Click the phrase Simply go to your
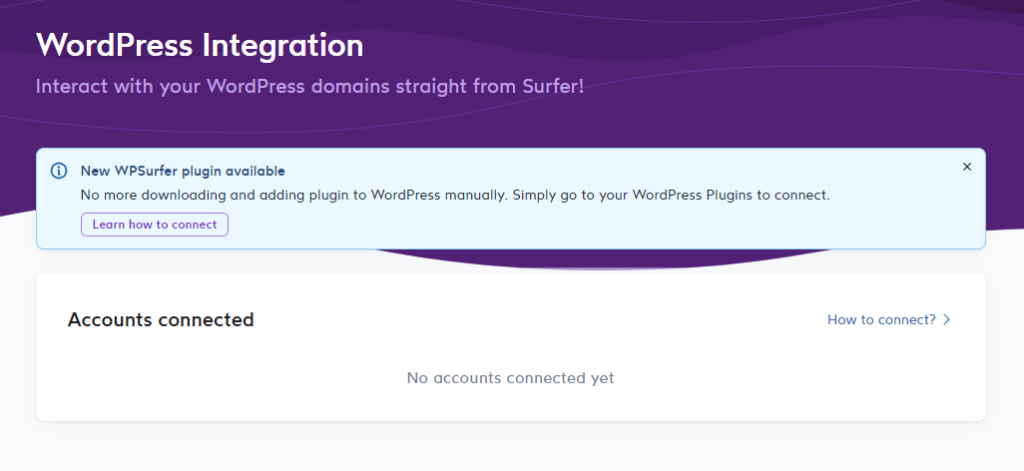This screenshot has width=1024, height=471. click(571, 195)
